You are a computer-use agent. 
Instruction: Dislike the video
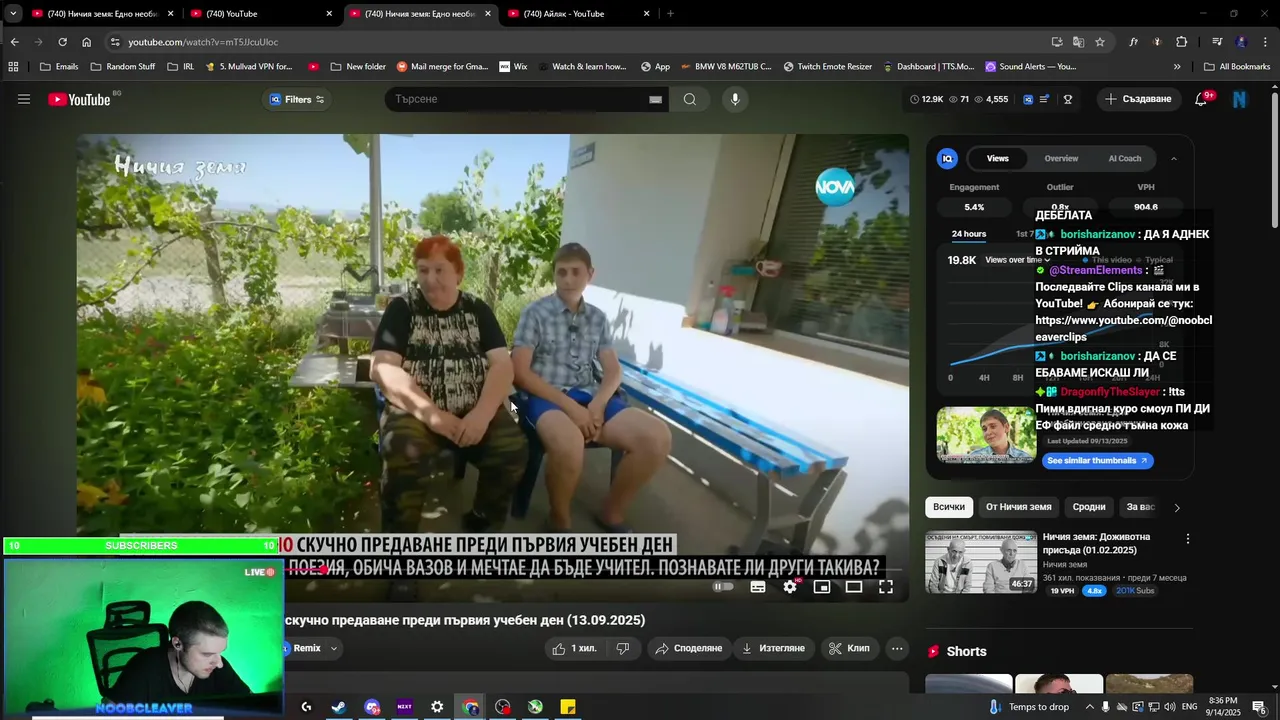623,648
